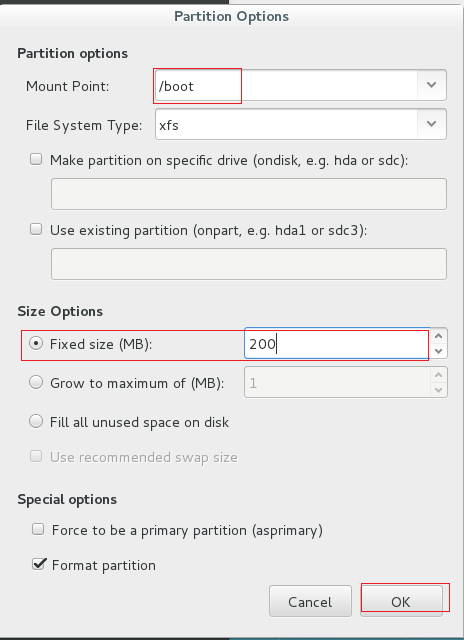Click the Fixed size value field showing 200
464x640 pixels.
pyautogui.click(x=337, y=343)
